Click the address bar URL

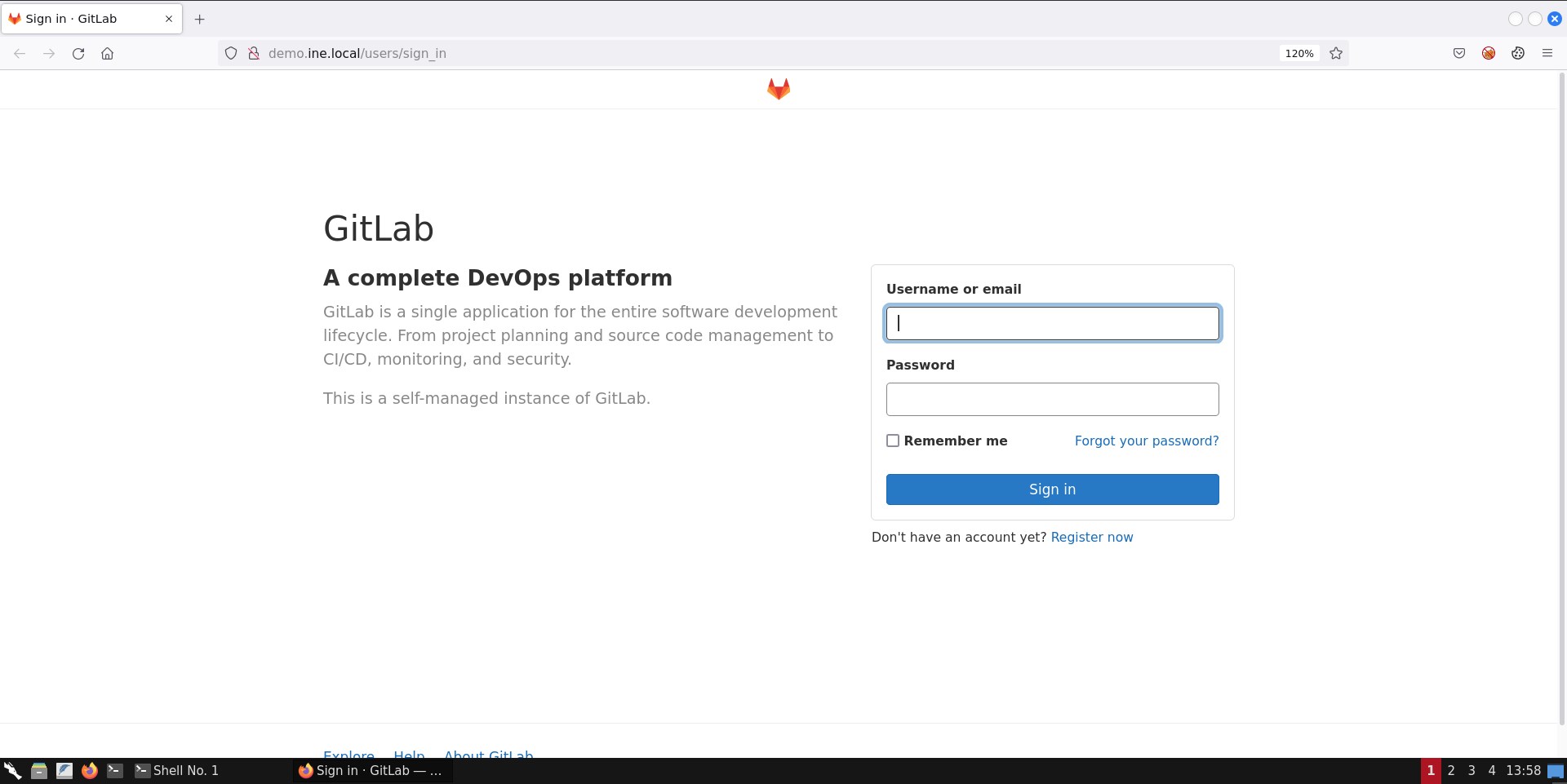tap(357, 53)
